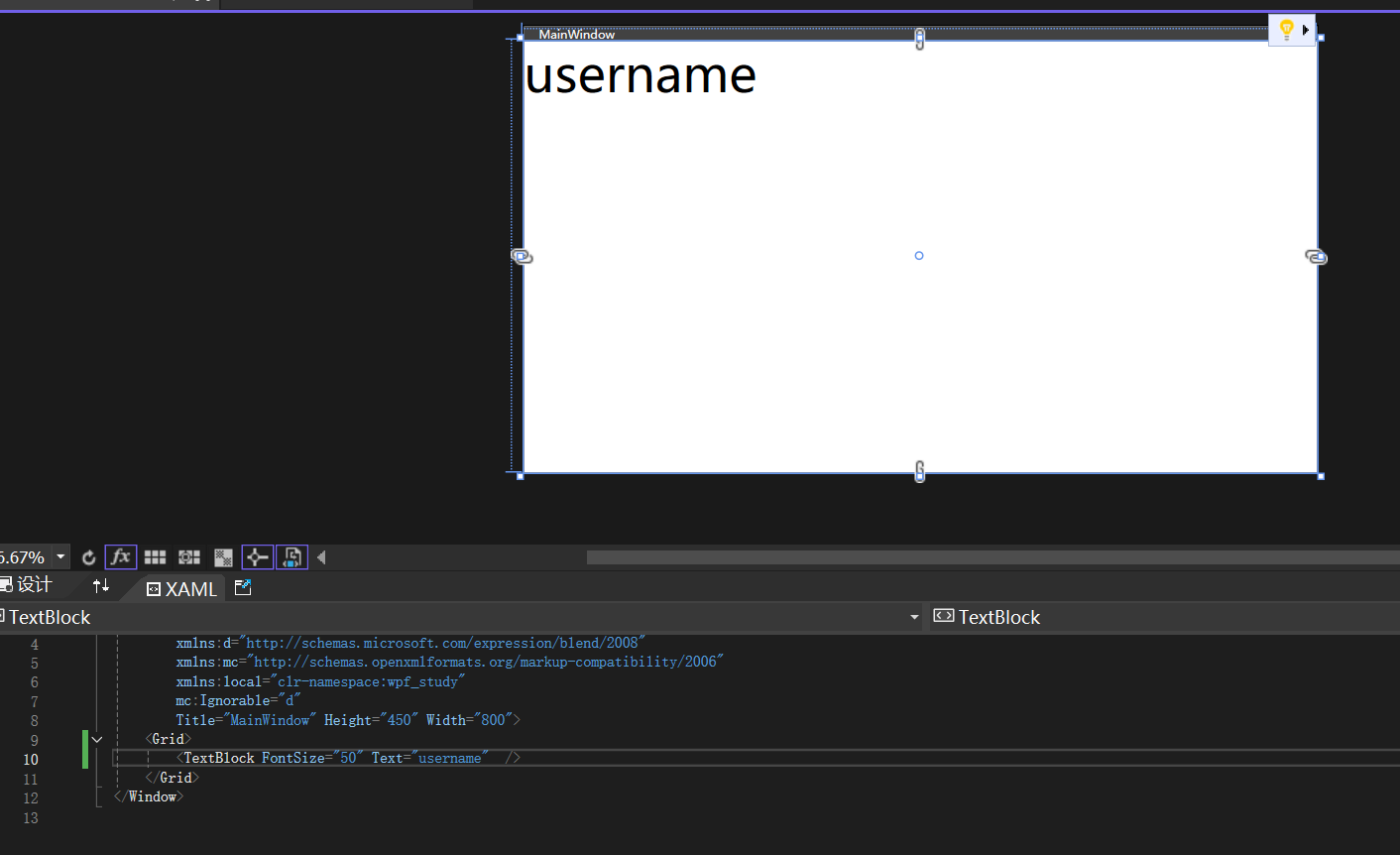Click the top margin chain-link anchor
This screenshot has height=855, width=1400.
pos(919,40)
